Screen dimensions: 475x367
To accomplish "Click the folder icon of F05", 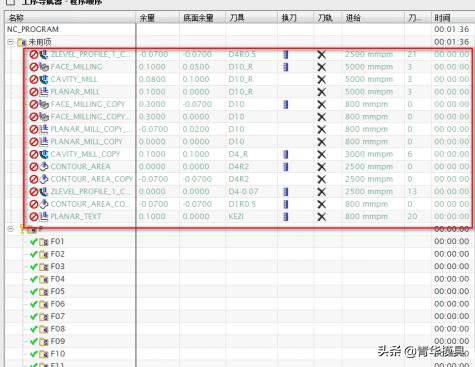I will [44, 292].
